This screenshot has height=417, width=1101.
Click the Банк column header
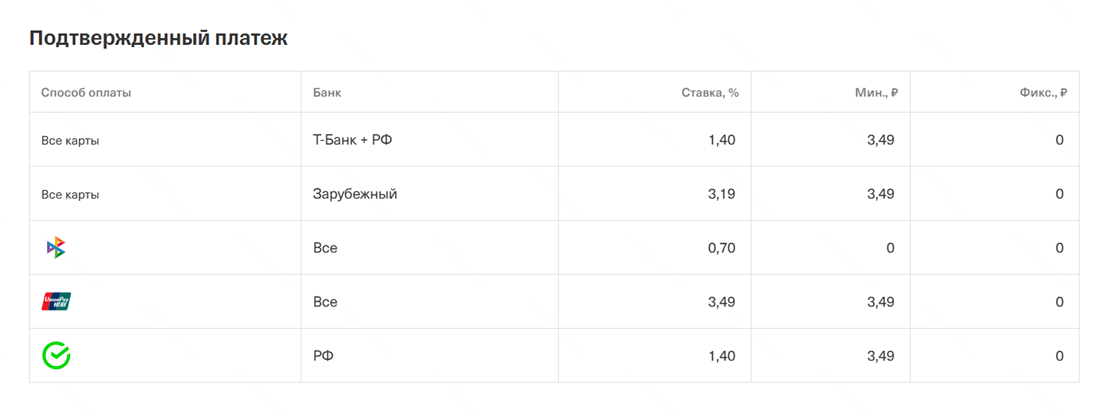[x=327, y=93]
